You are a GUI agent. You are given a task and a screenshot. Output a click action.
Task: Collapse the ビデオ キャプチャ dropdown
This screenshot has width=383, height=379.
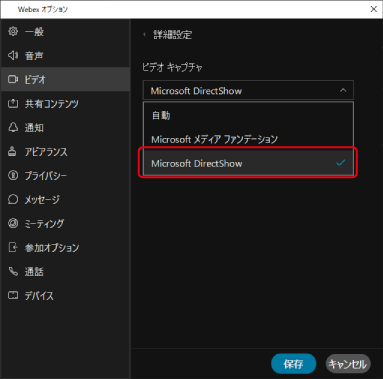(x=248, y=90)
